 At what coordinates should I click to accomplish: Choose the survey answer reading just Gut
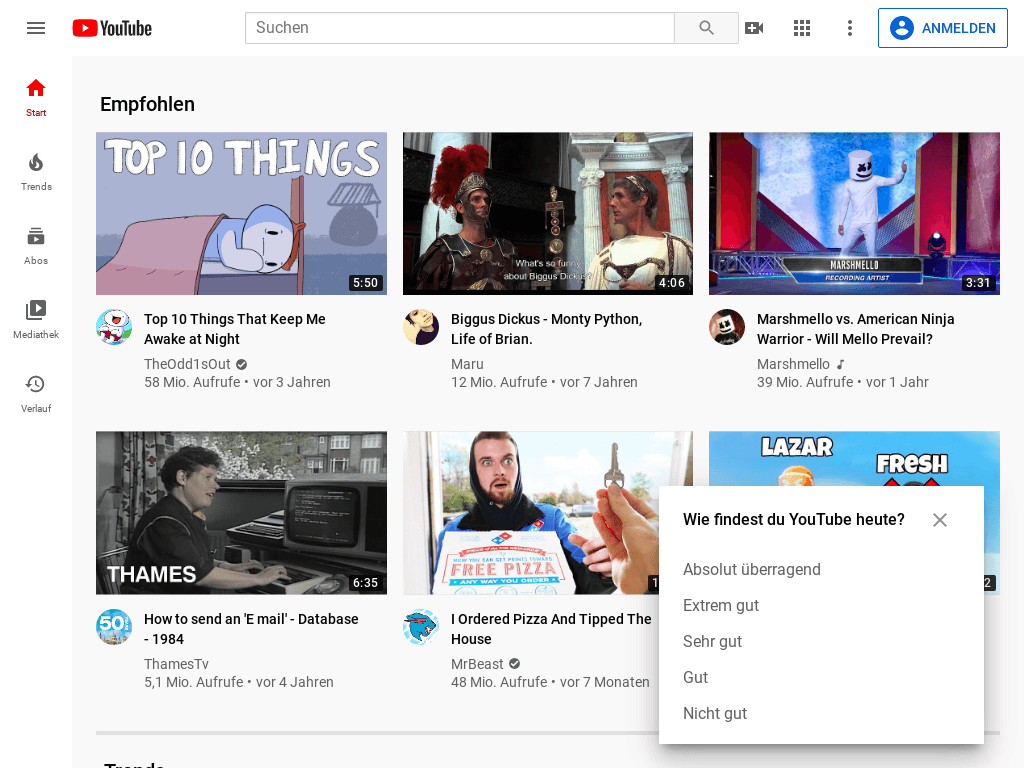pos(696,677)
